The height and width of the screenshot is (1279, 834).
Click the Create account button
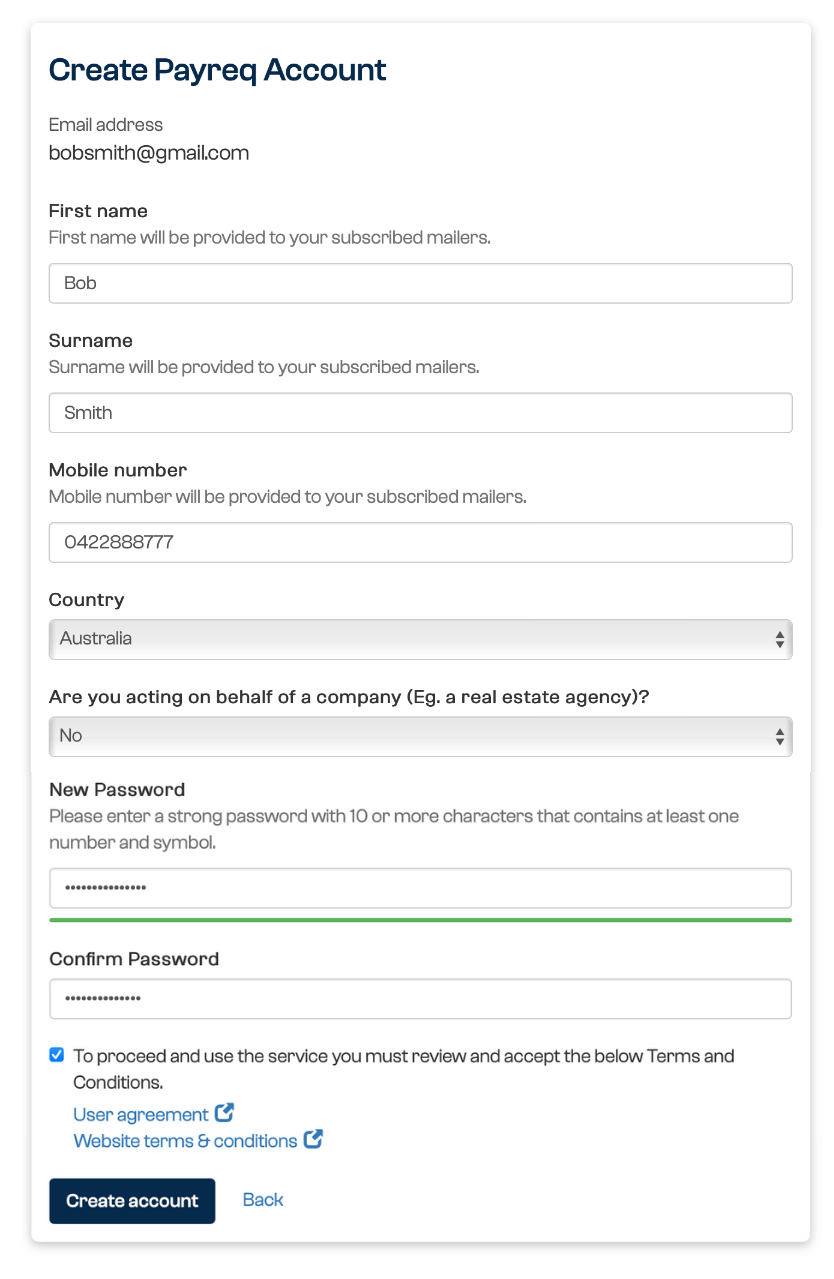[132, 1201]
